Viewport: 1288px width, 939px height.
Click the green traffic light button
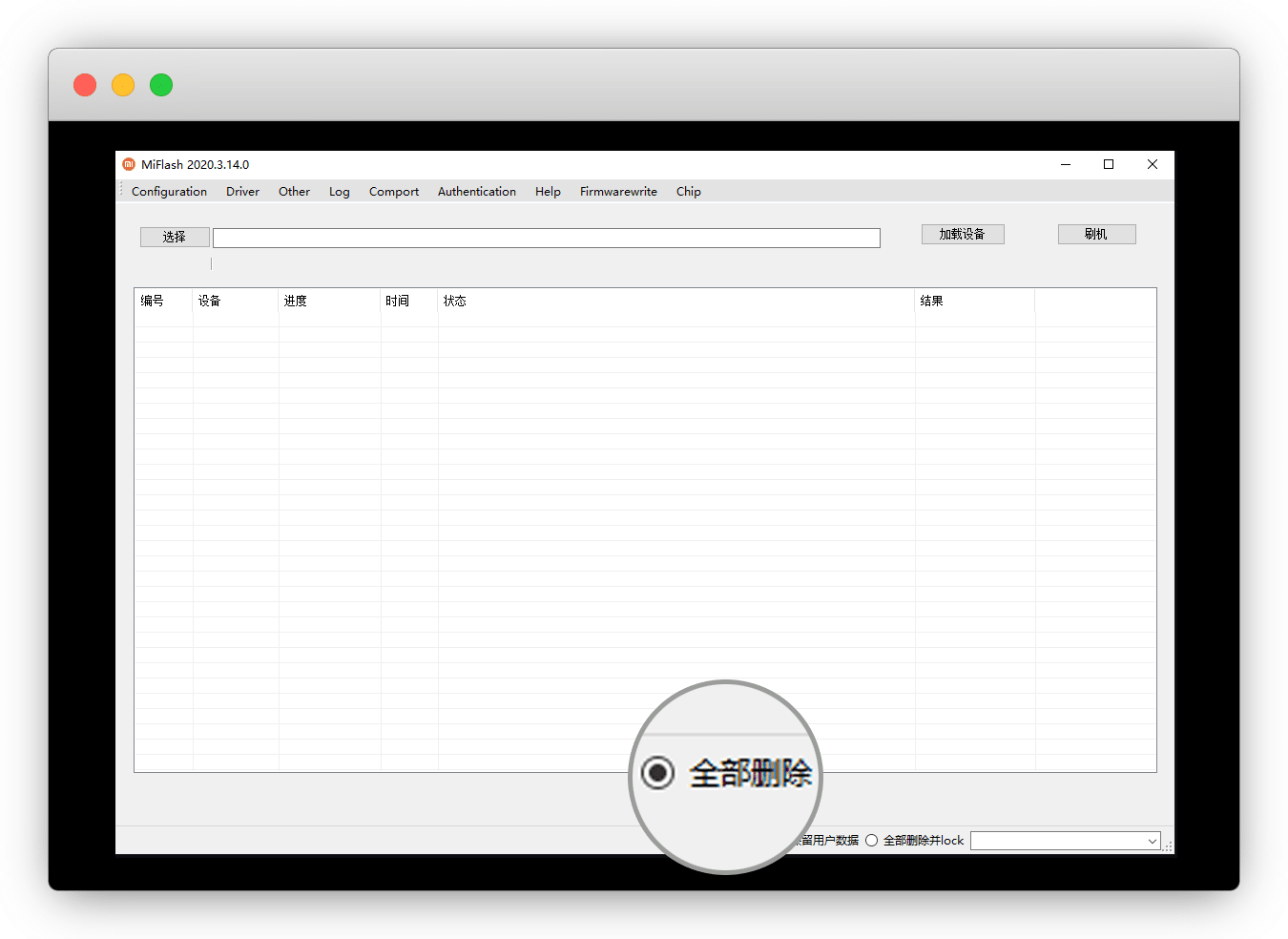click(x=161, y=85)
